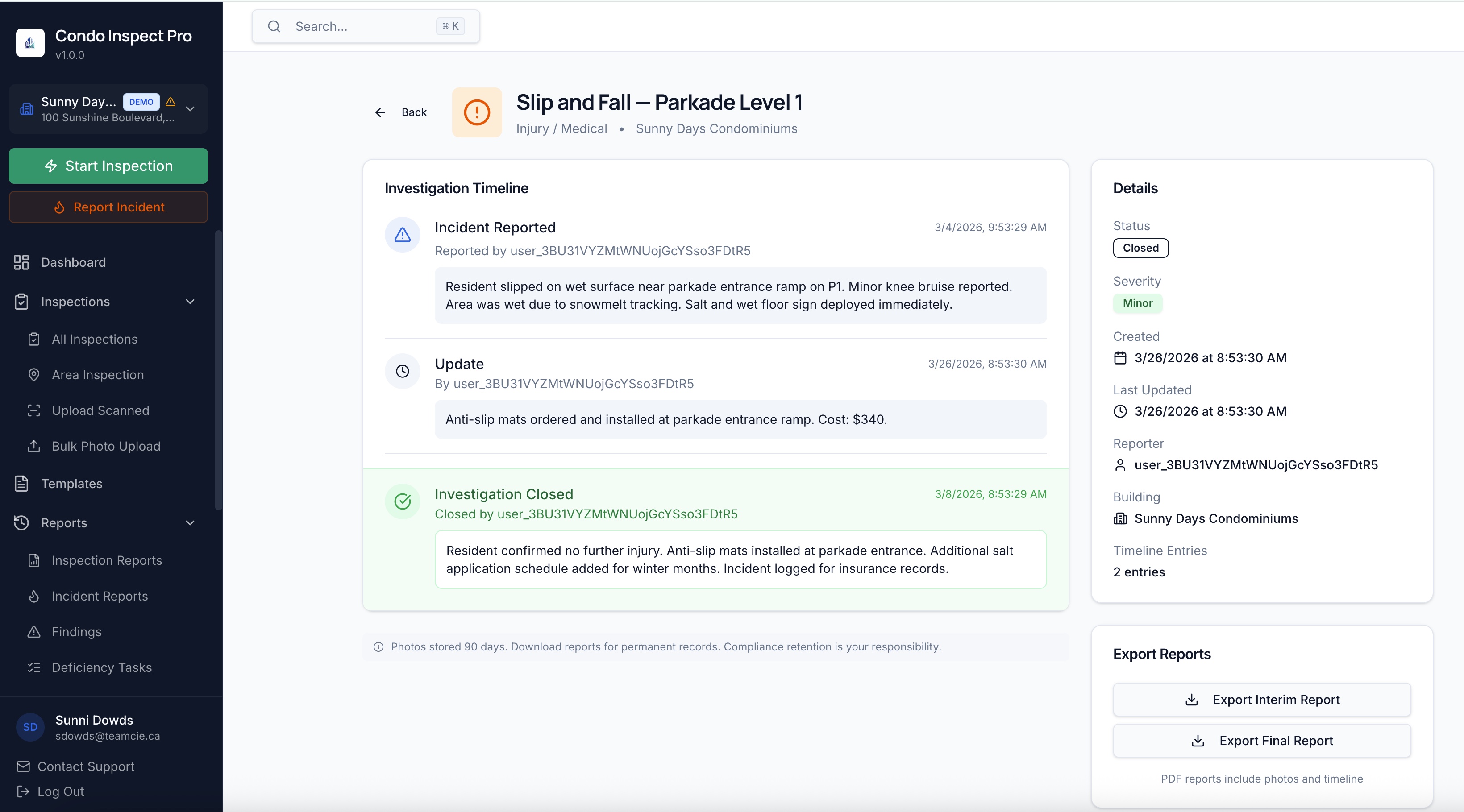Open Upload Scanned documents
The width and height of the screenshot is (1464, 812).
coord(100,410)
